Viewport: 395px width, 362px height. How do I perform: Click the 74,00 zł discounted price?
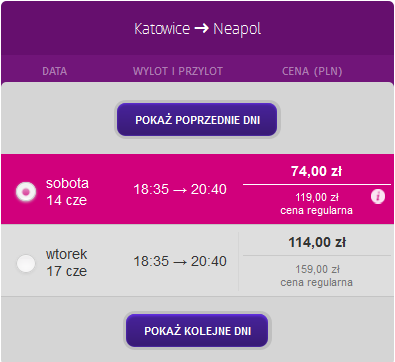[316, 171]
